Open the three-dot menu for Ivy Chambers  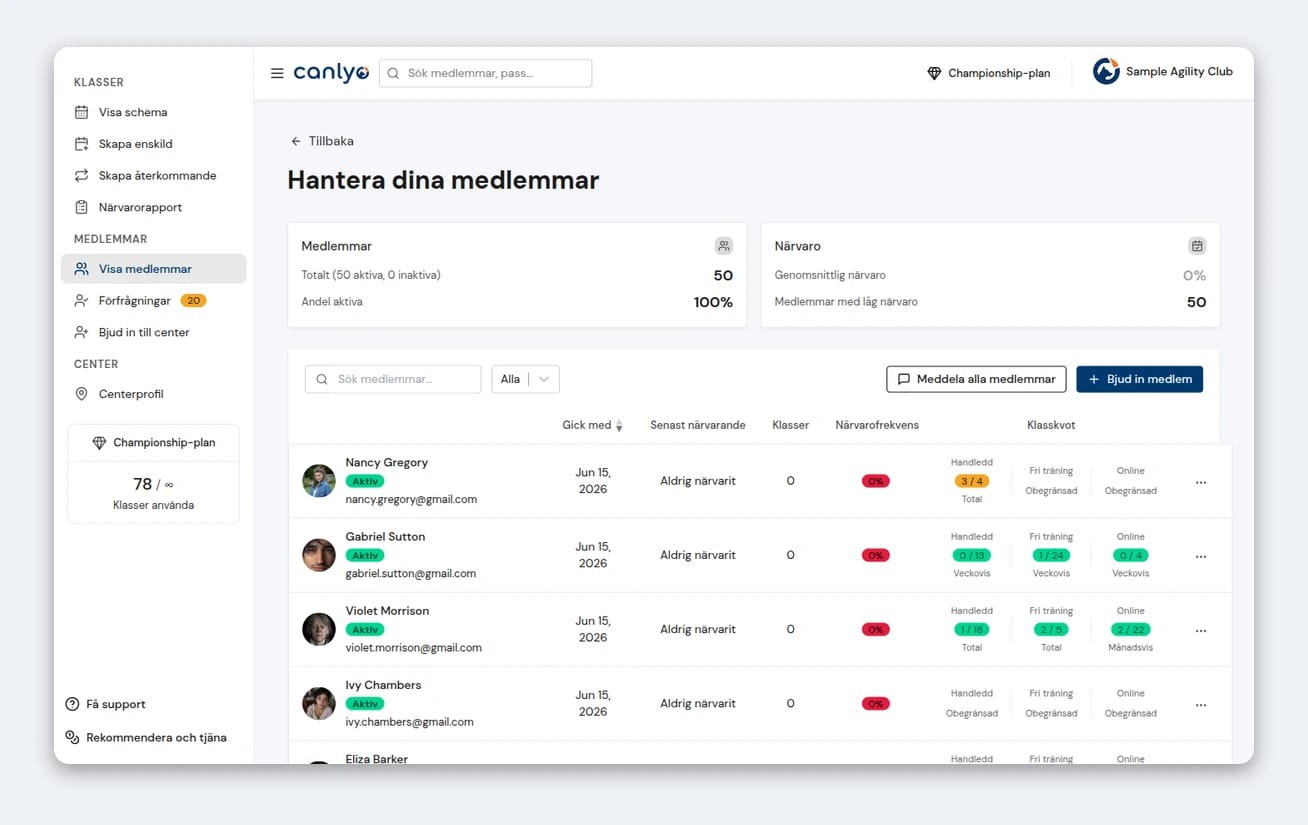coord(1201,705)
